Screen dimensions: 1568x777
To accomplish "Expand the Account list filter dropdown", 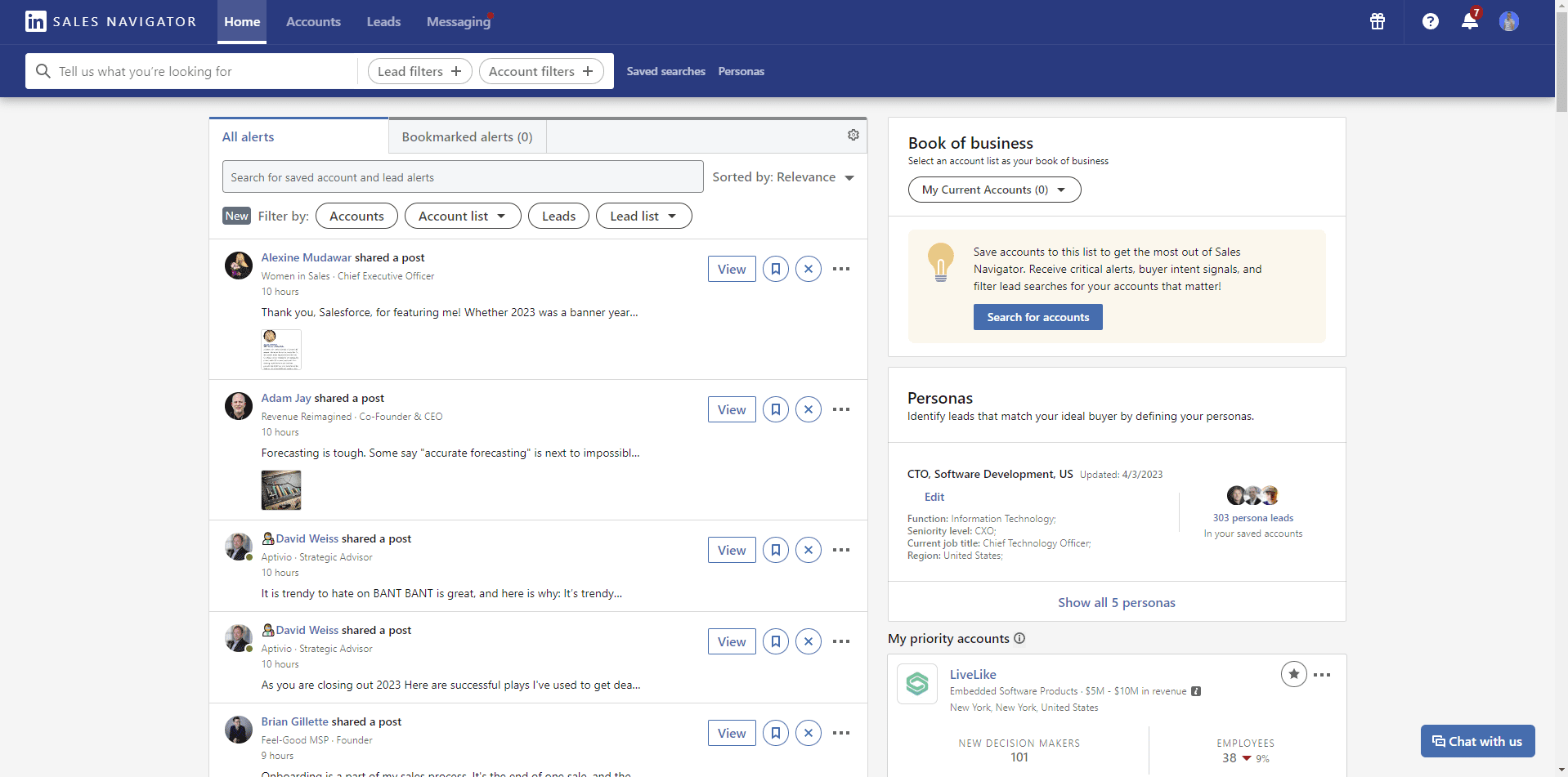I will [462, 216].
